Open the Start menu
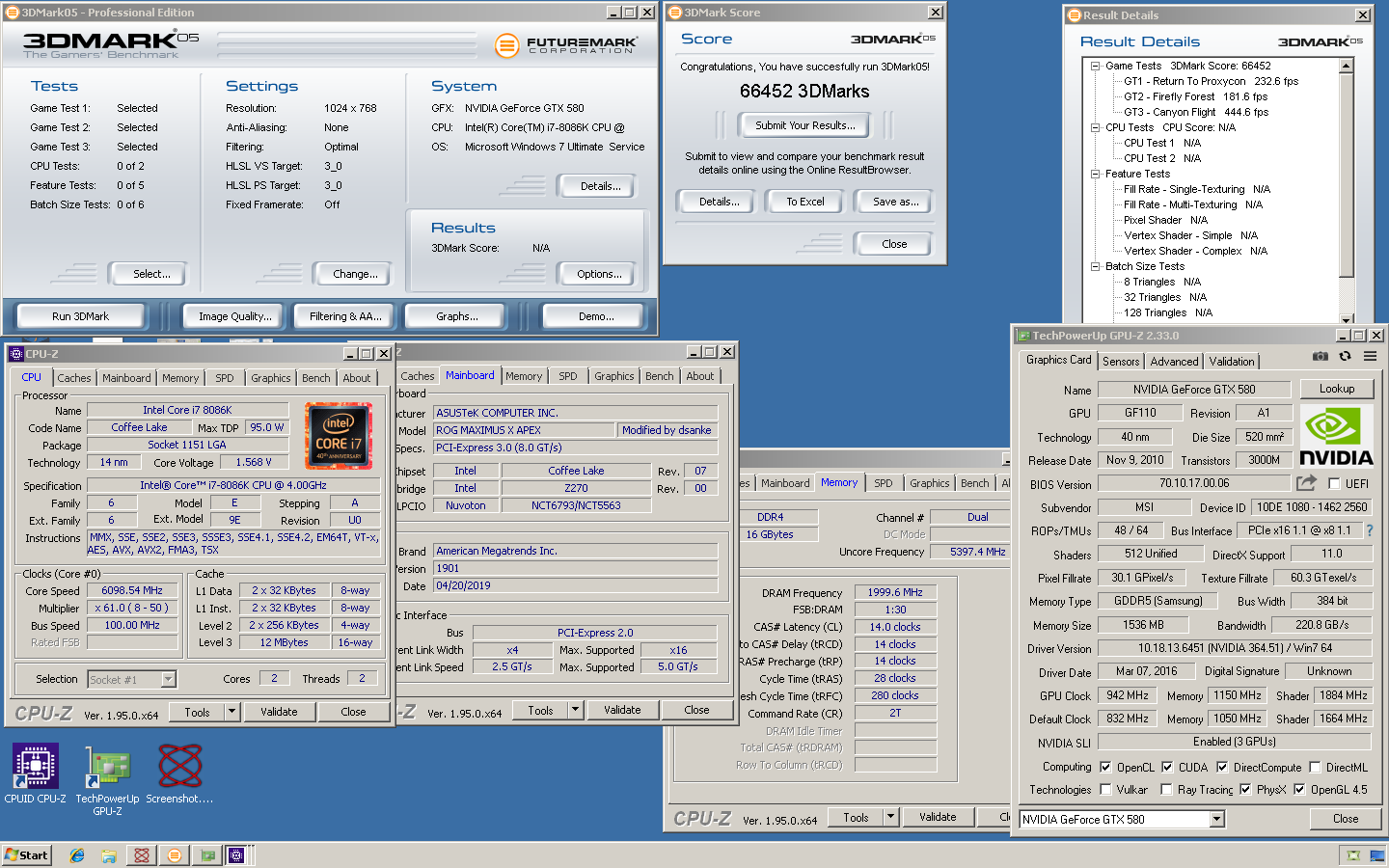Viewport: 1389px width, 868px height. tap(27, 855)
